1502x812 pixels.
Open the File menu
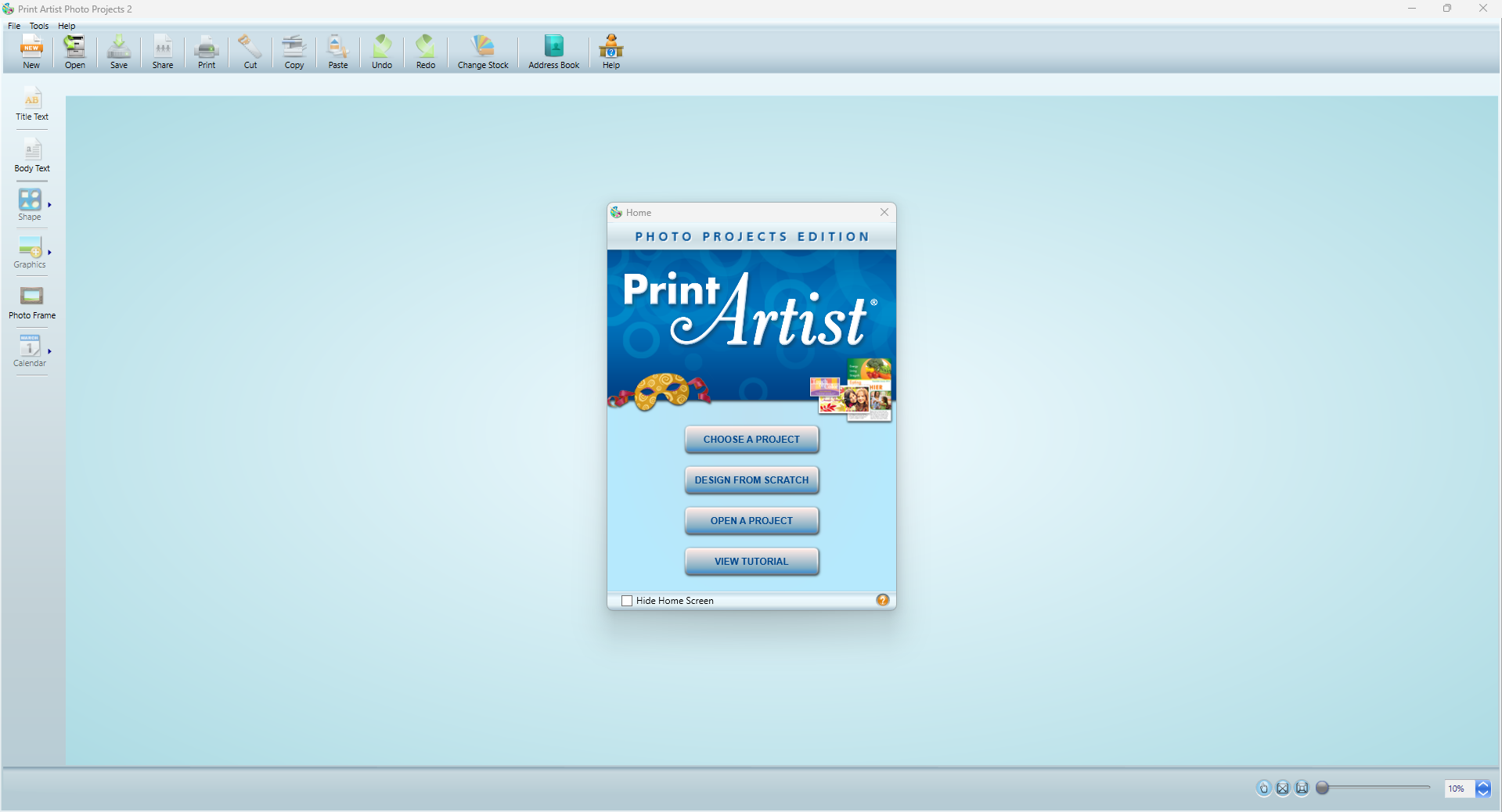[14, 26]
